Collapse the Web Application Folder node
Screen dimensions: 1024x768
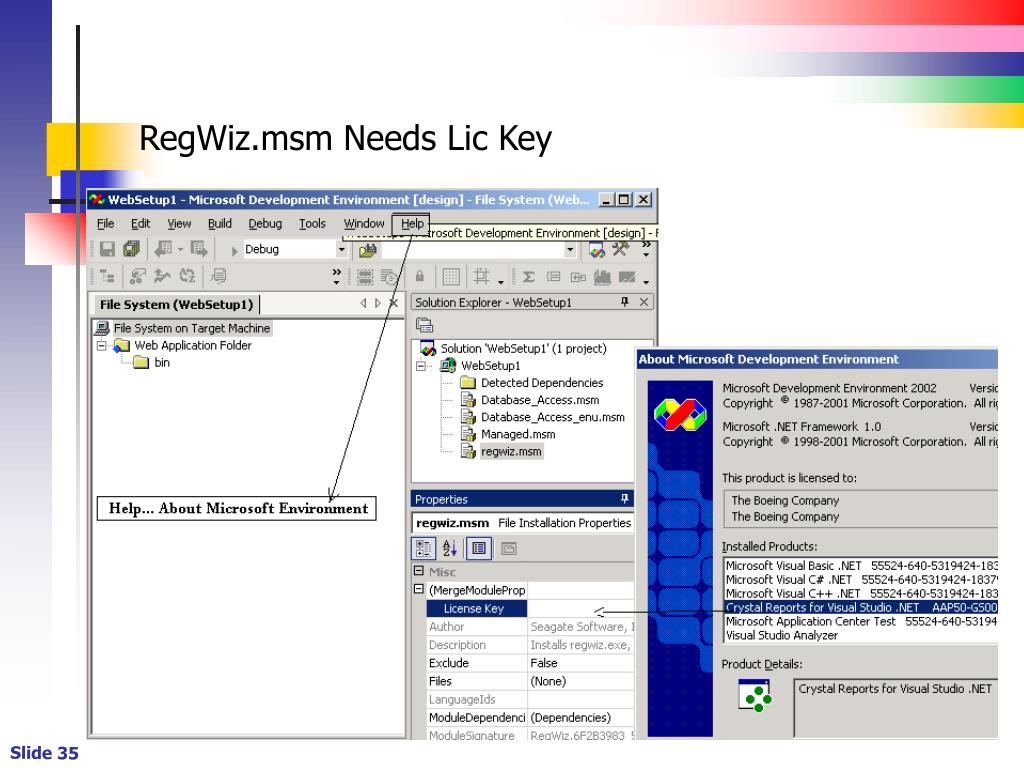(101, 345)
